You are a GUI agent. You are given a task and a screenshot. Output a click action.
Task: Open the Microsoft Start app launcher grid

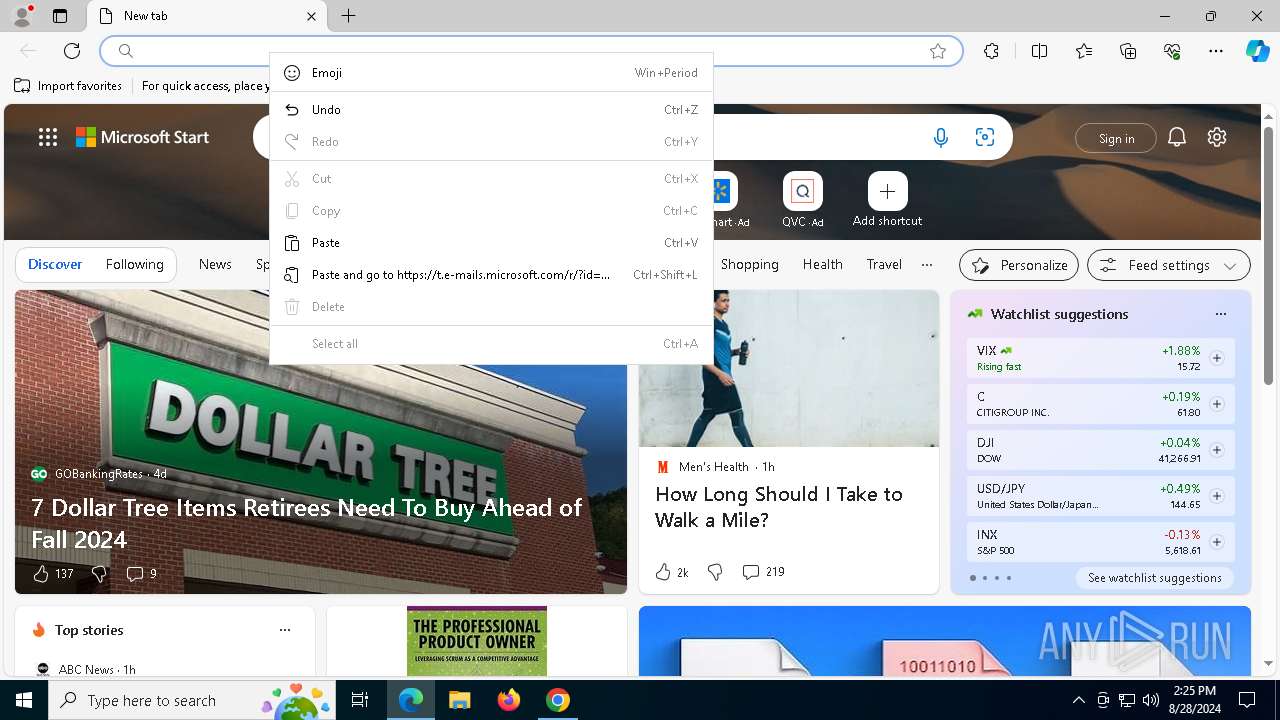[48, 137]
